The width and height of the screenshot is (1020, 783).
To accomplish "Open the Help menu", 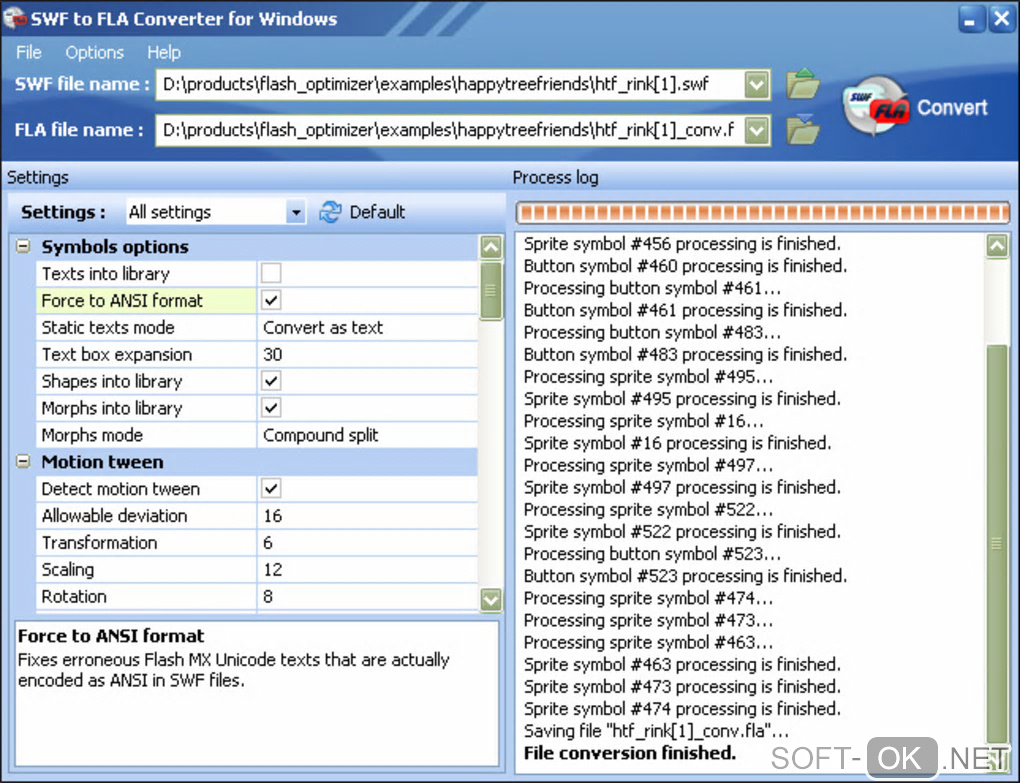I will (x=163, y=52).
